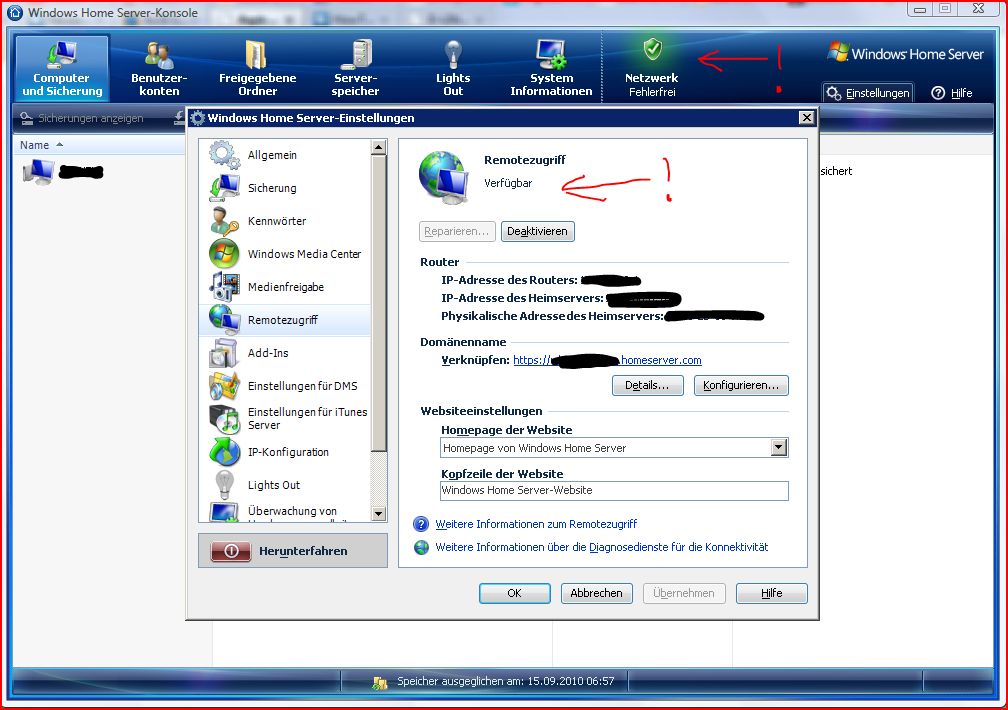This screenshot has width=1008, height=710.
Task: Open the Kennwörter settings category
Action: click(x=285, y=221)
